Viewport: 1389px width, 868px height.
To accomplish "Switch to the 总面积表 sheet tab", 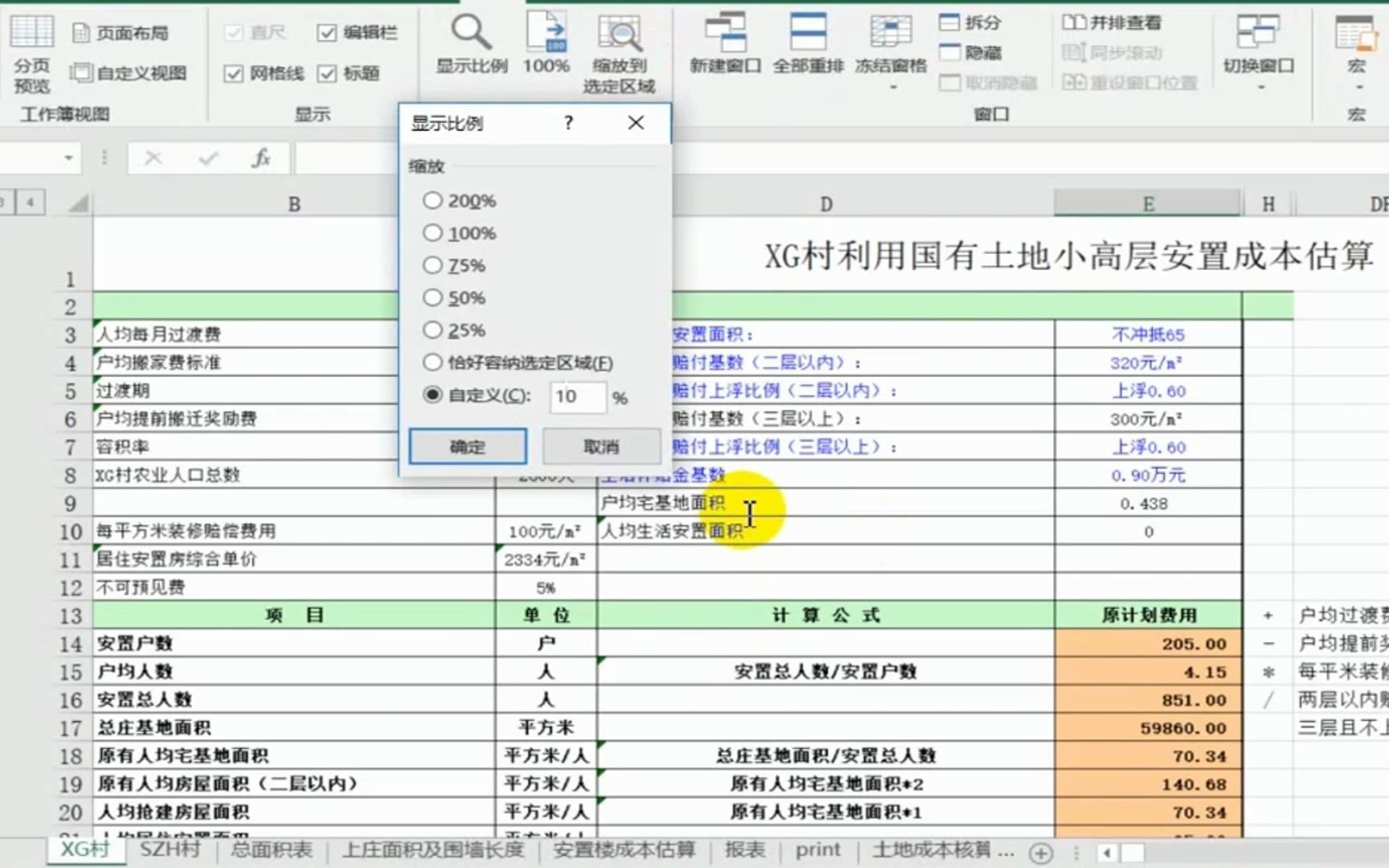I will point(271,850).
